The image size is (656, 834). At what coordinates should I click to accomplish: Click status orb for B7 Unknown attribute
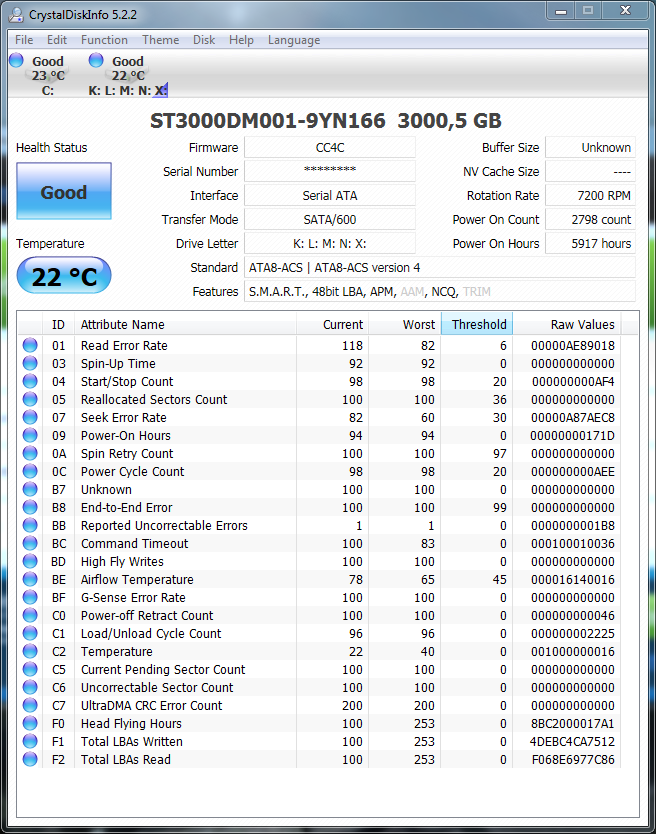[30, 489]
